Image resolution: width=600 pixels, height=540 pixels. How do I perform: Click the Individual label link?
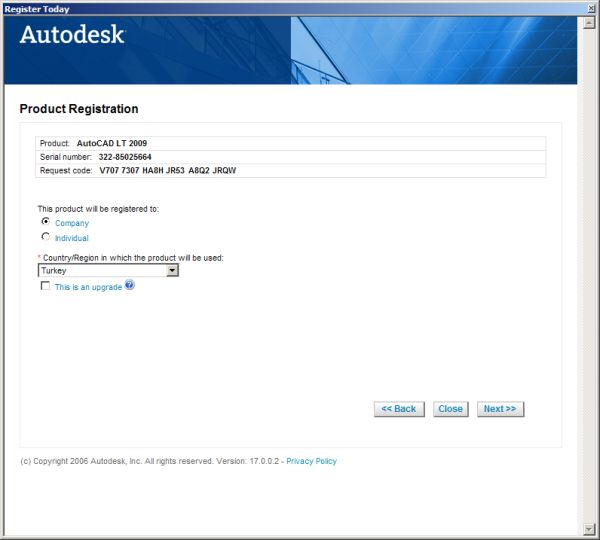point(72,238)
